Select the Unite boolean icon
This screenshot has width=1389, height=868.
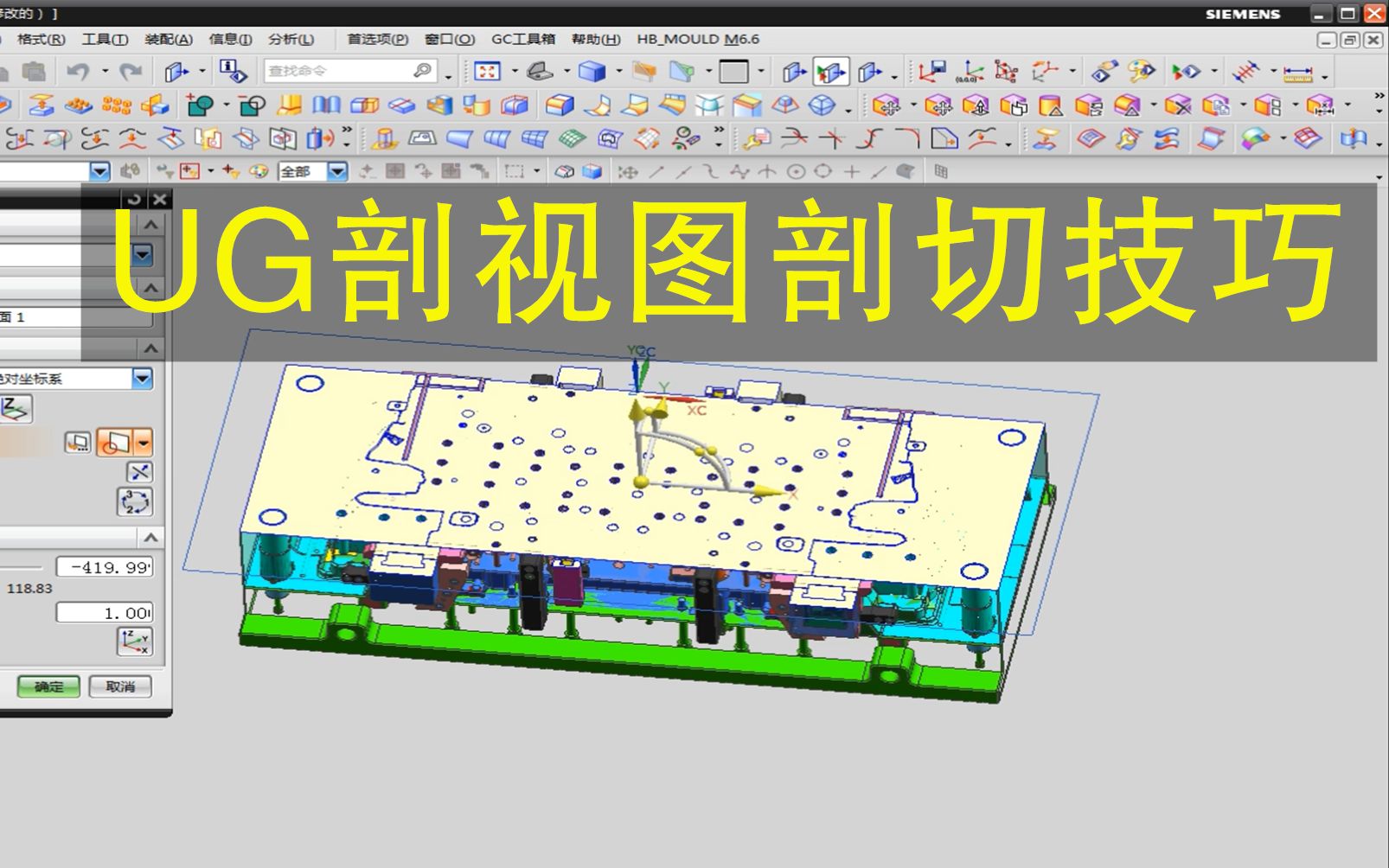coord(200,105)
